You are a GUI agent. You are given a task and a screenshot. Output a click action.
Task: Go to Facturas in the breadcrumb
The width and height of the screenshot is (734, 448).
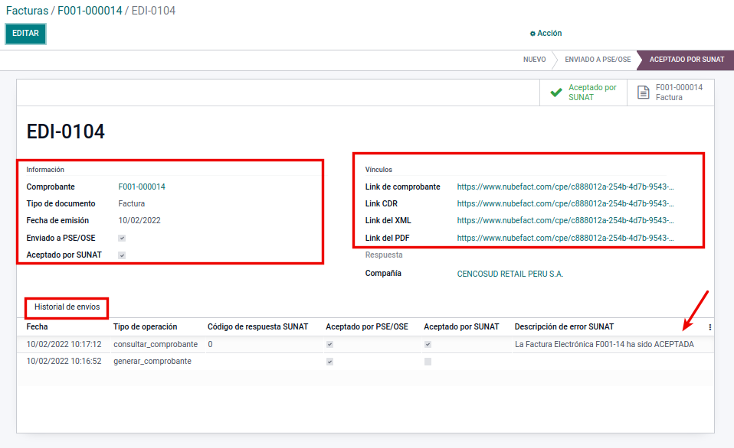[29, 9]
